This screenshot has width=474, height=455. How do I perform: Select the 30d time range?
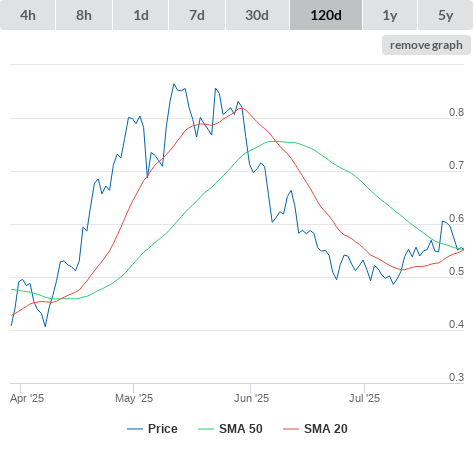257,15
